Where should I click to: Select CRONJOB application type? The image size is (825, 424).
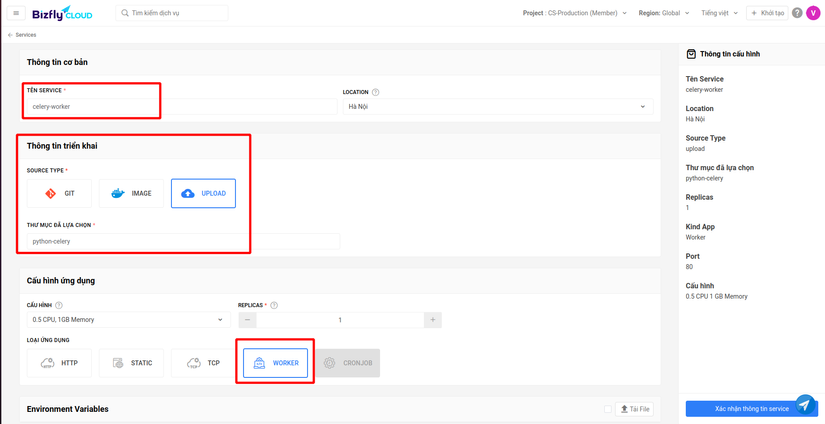347,363
